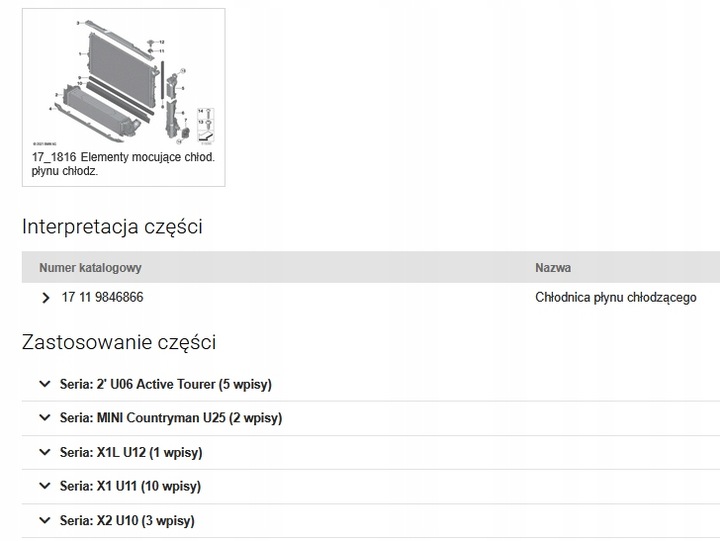The width and height of the screenshot is (720, 541).
Task: Click the Zastosowanie części heading
Action: click(x=119, y=342)
